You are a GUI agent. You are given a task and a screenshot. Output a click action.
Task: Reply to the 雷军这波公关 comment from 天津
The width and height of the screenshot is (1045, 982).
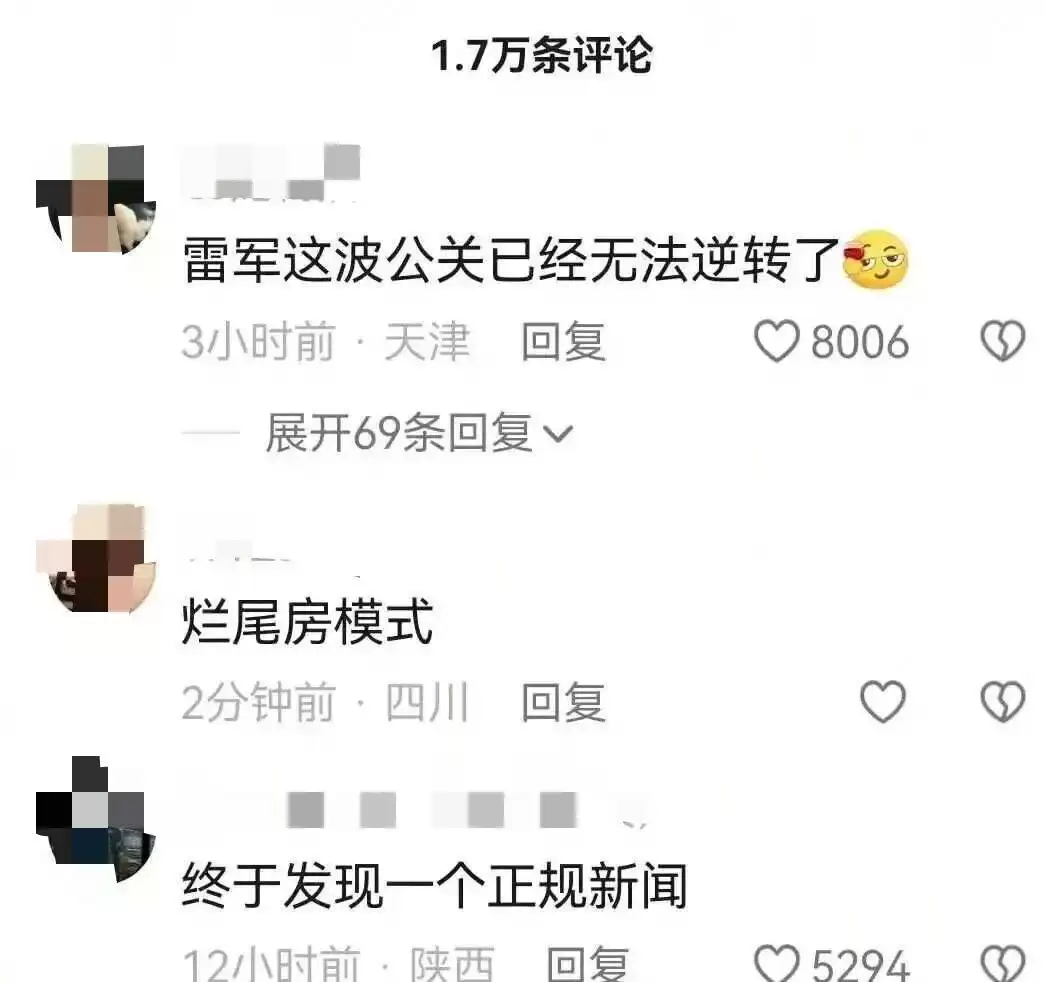[x=563, y=341]
